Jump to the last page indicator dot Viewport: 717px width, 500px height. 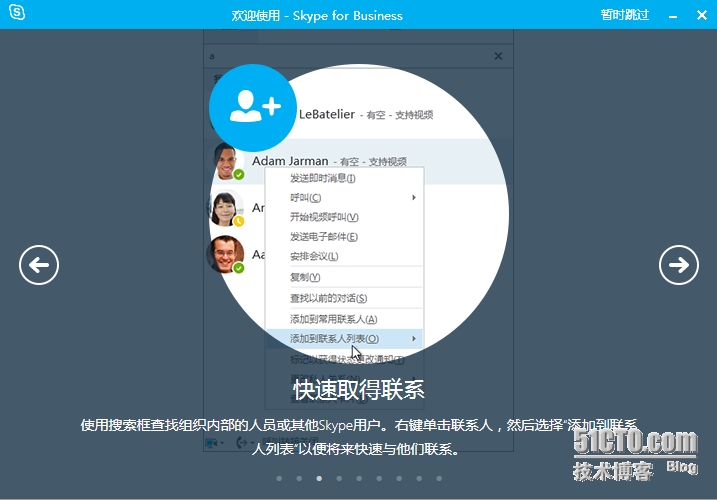click(439, 478)
